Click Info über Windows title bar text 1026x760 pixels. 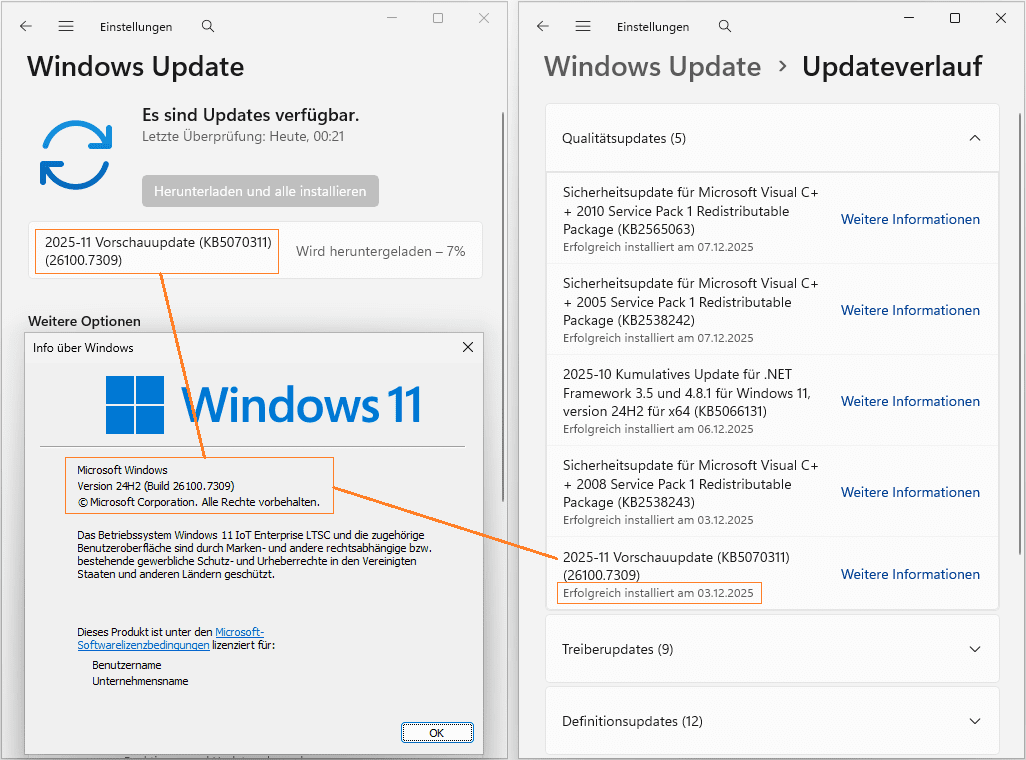[83, 348]
